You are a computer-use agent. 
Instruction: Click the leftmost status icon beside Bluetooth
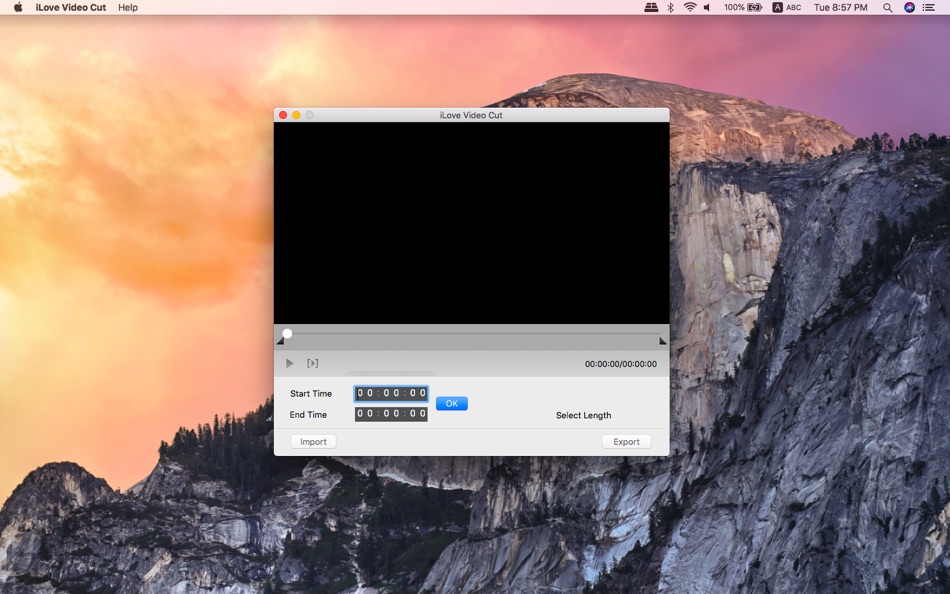click(651, 7)
